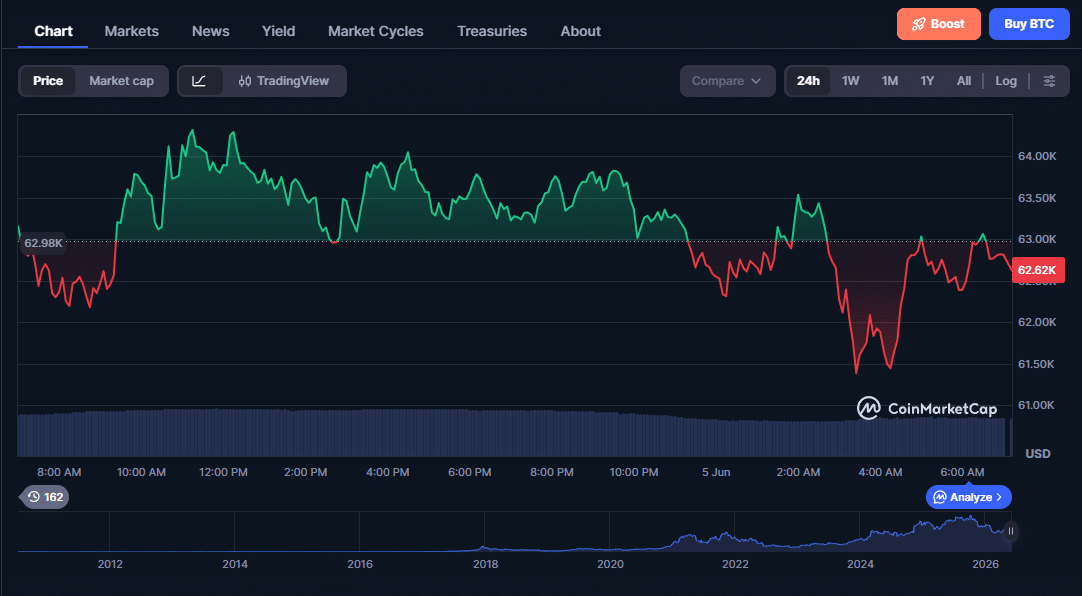Viewport: 1082px width, 596px height.
Task: Click the Analyze button
Action: (x=969, y=497)
